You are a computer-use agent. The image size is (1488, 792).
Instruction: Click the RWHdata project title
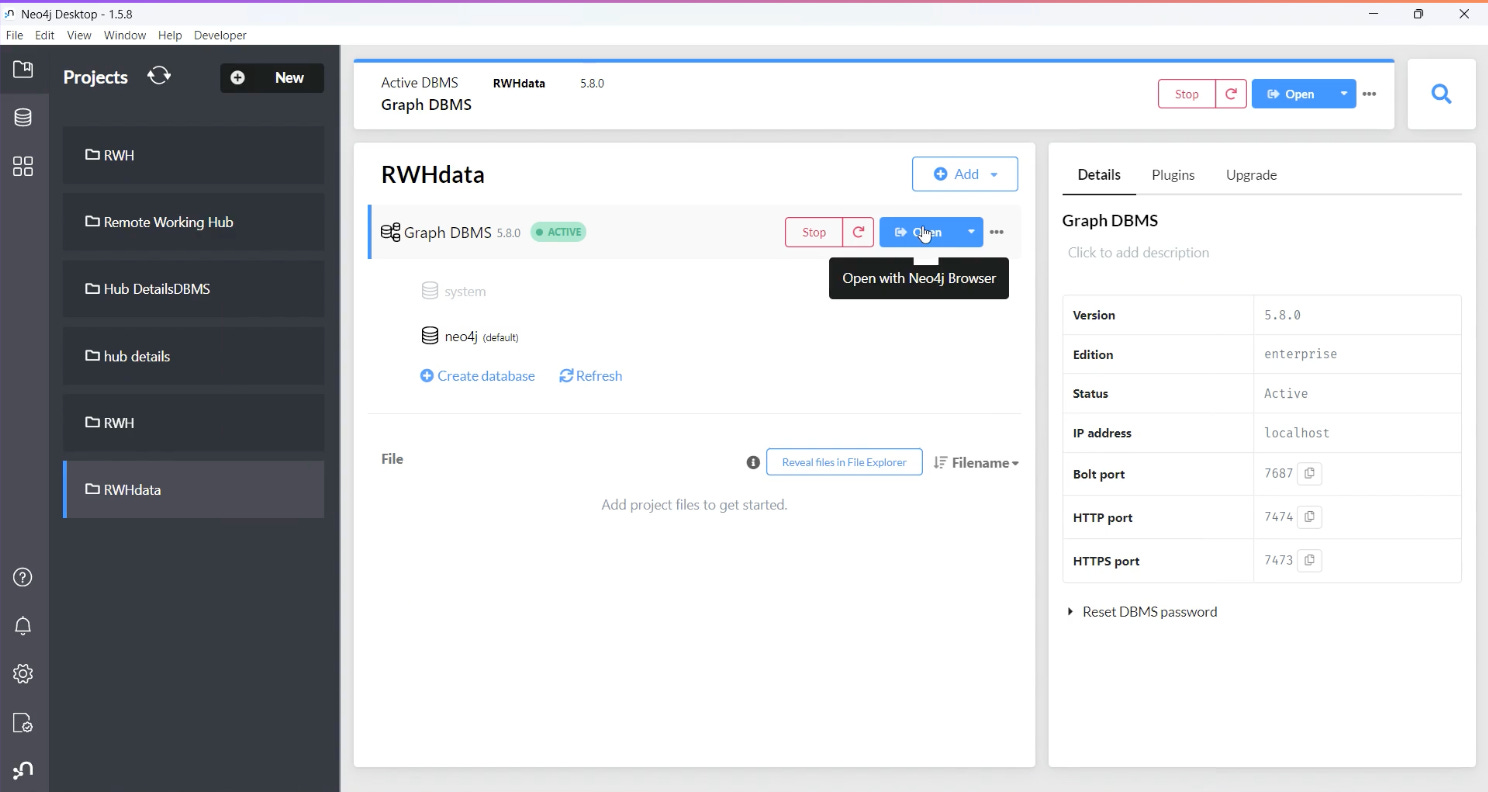coord(433,175)
